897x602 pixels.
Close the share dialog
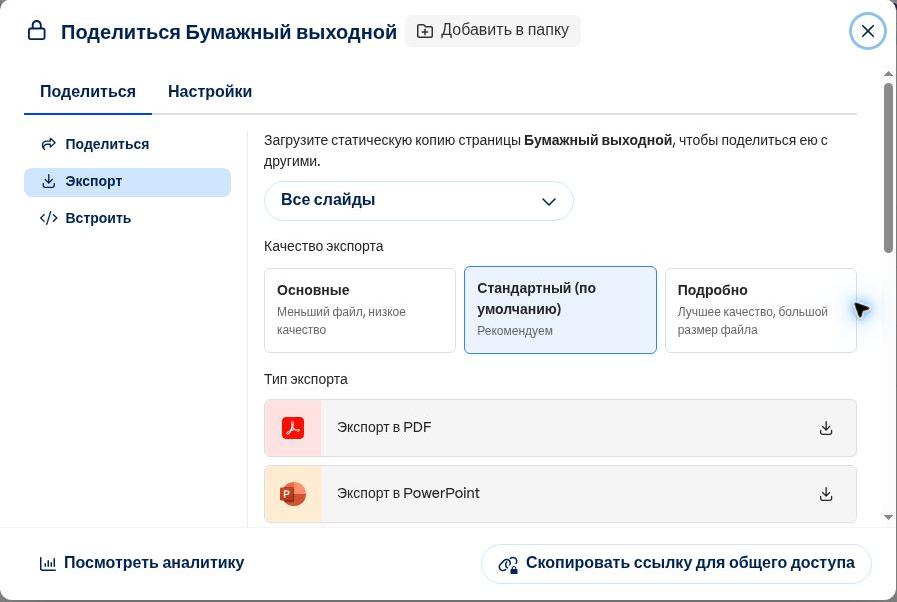click(x=867, y=31)
